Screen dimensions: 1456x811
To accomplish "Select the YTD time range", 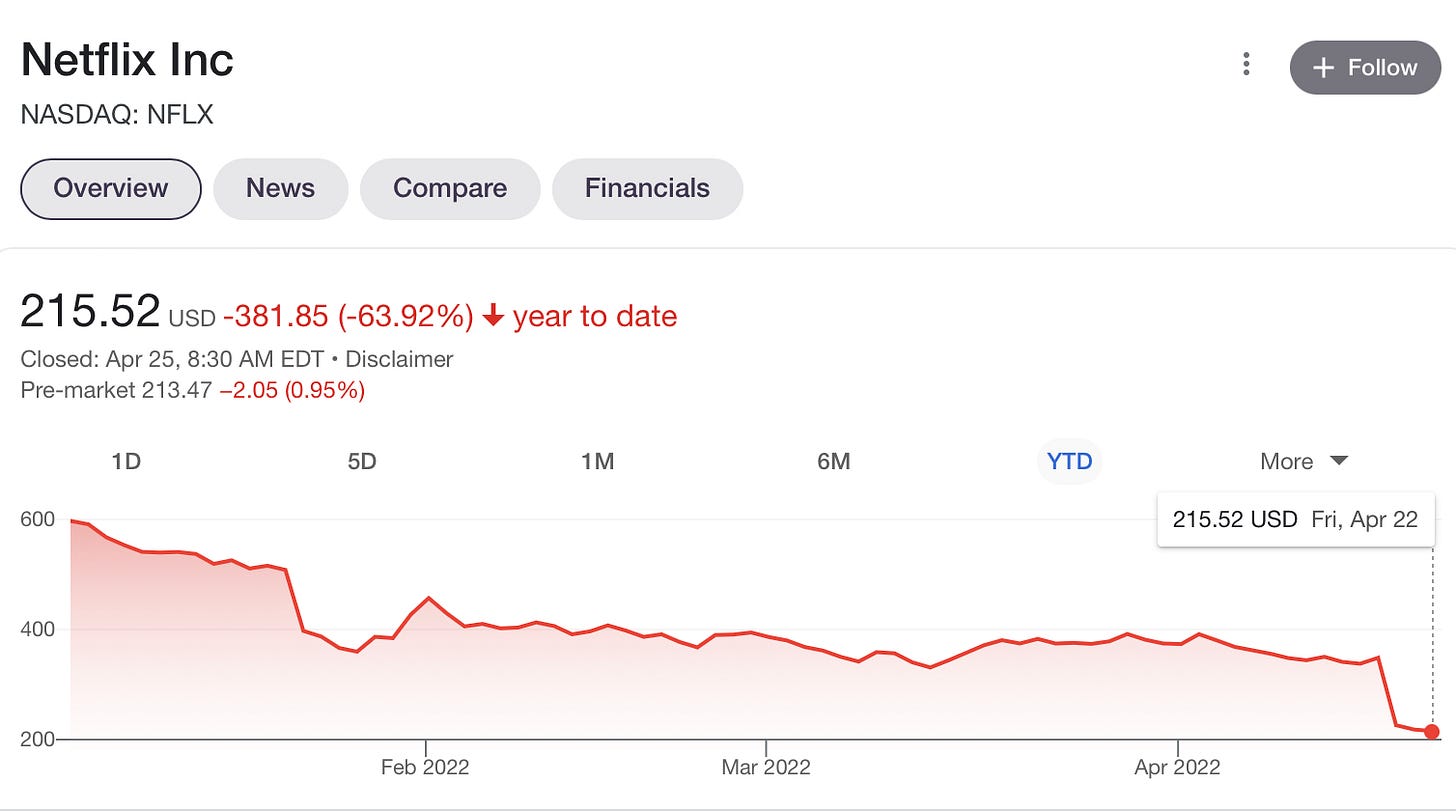I will 1069,461.
